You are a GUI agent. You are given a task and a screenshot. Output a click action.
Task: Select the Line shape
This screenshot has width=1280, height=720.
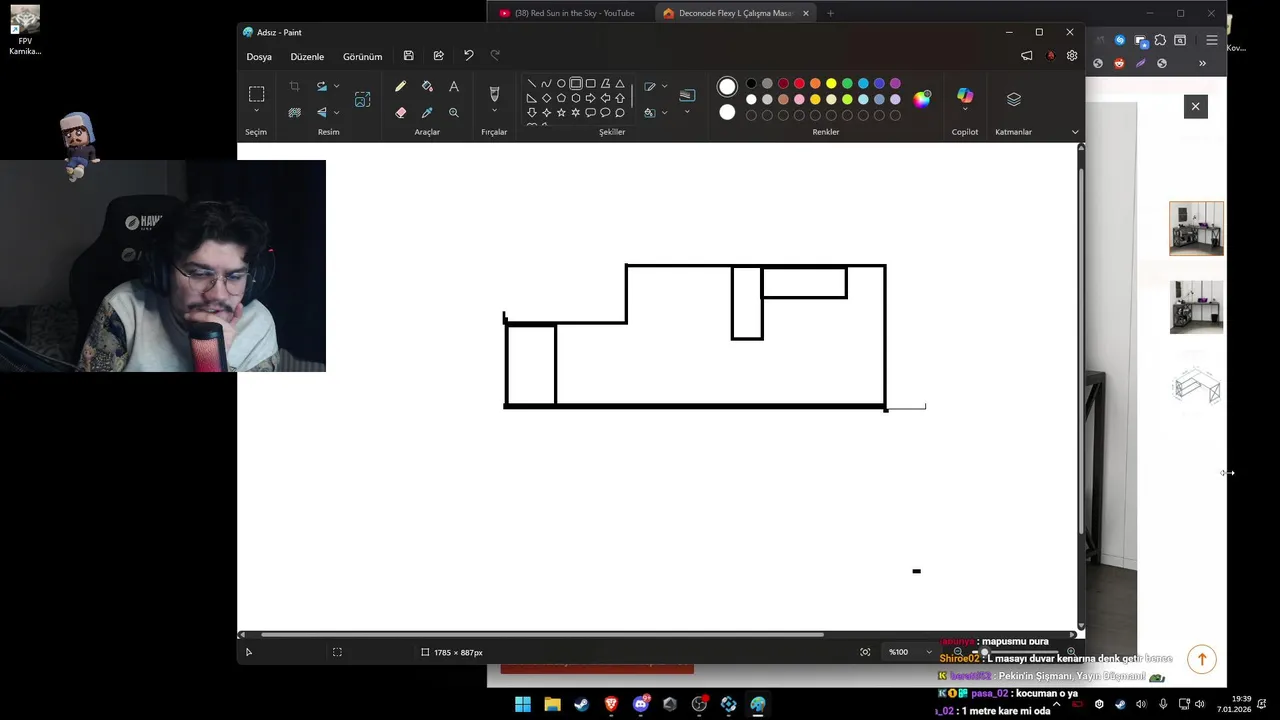[531, 84]
